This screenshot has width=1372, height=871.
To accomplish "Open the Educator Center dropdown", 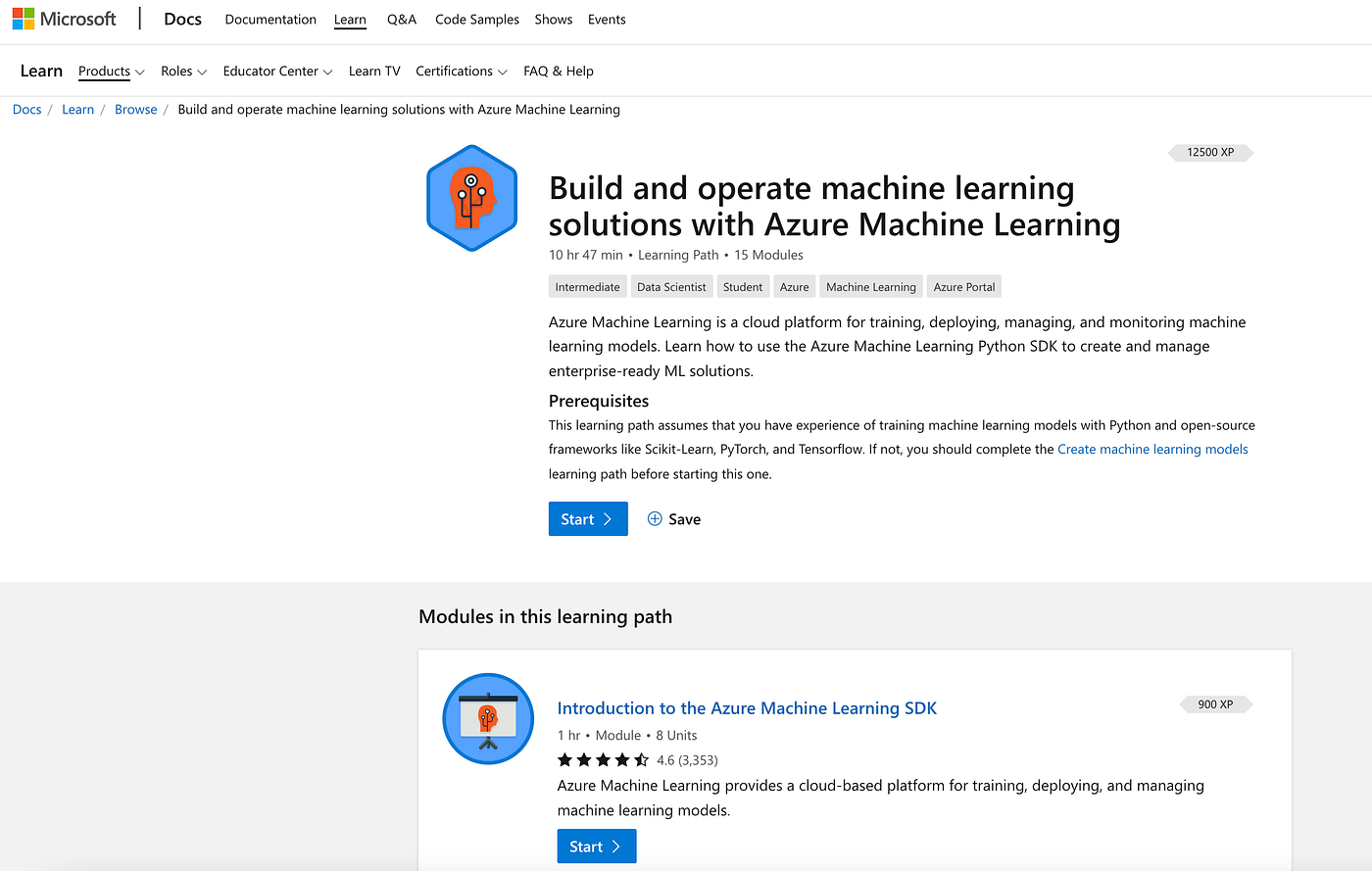I will (278, 72).
